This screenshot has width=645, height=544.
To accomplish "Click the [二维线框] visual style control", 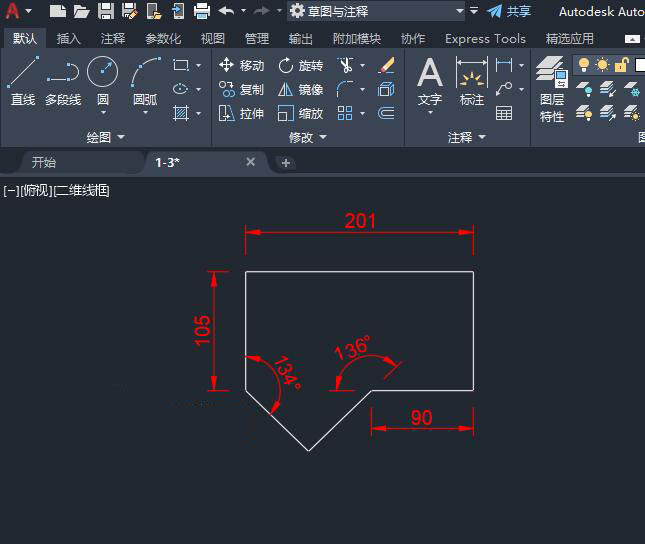I will pos(81,191).
